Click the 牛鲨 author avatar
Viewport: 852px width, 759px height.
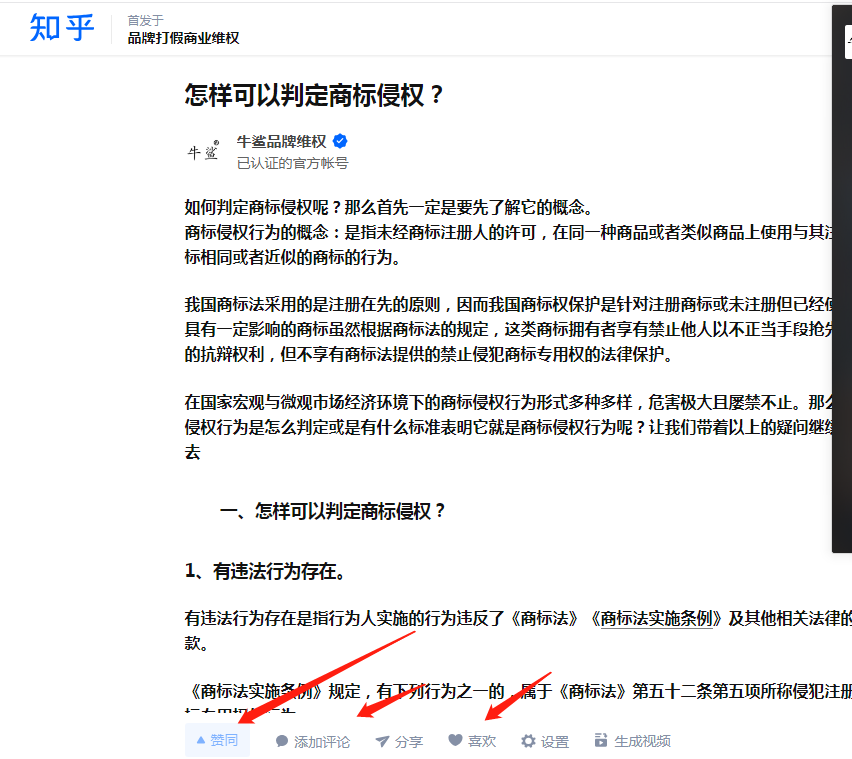pos(203,152)
